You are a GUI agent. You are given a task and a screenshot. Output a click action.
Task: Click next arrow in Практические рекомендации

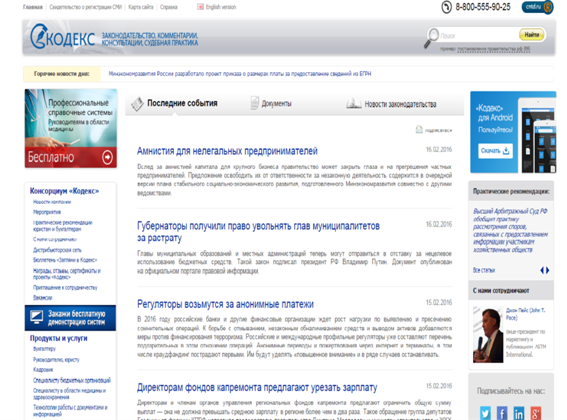point(547,270)
